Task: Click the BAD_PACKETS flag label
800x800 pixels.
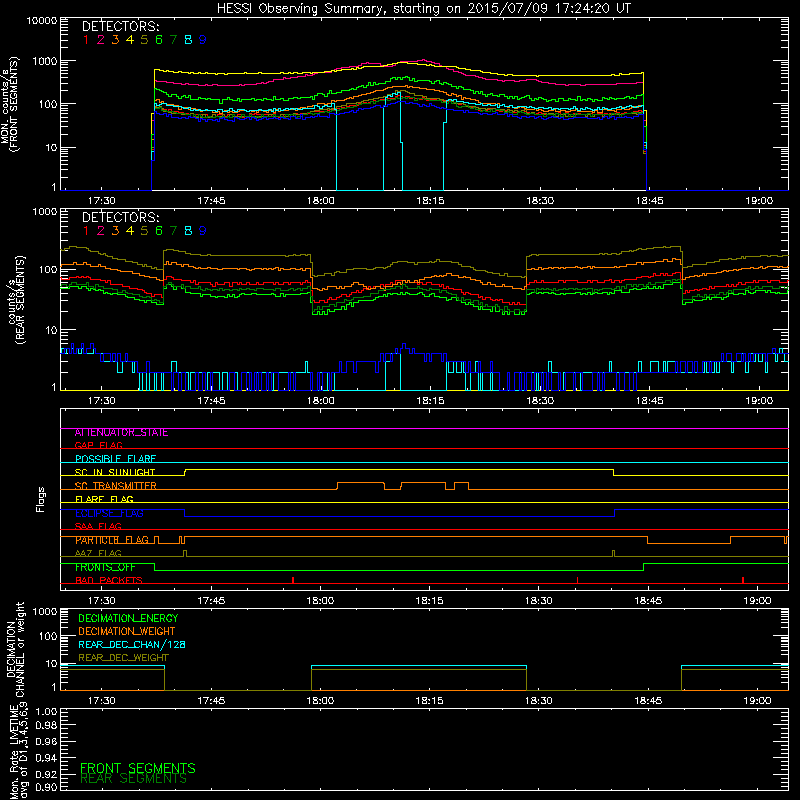Action: pyautogui.click(x=109, y=580)
